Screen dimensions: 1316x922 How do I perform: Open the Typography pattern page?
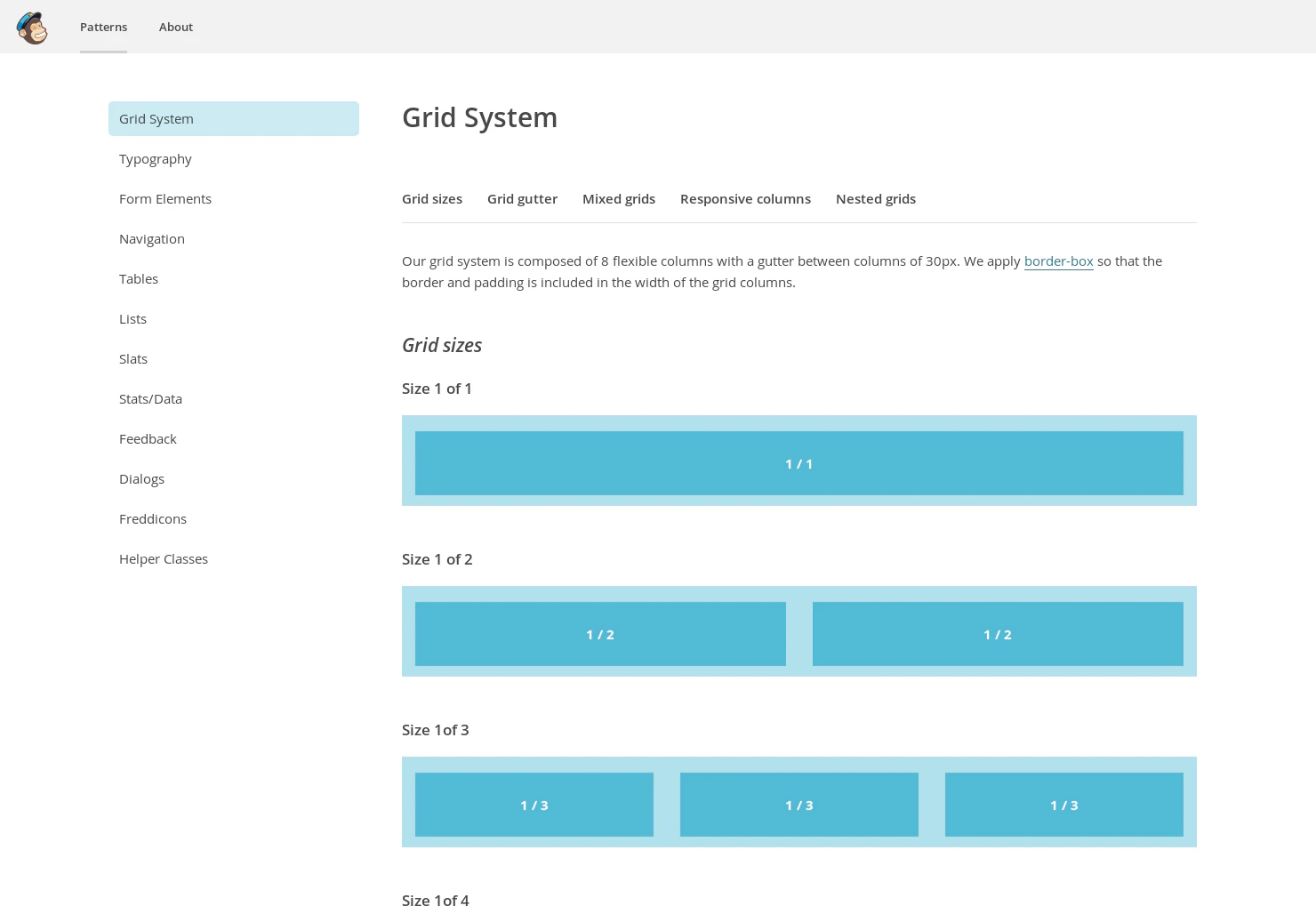point(156,158)
